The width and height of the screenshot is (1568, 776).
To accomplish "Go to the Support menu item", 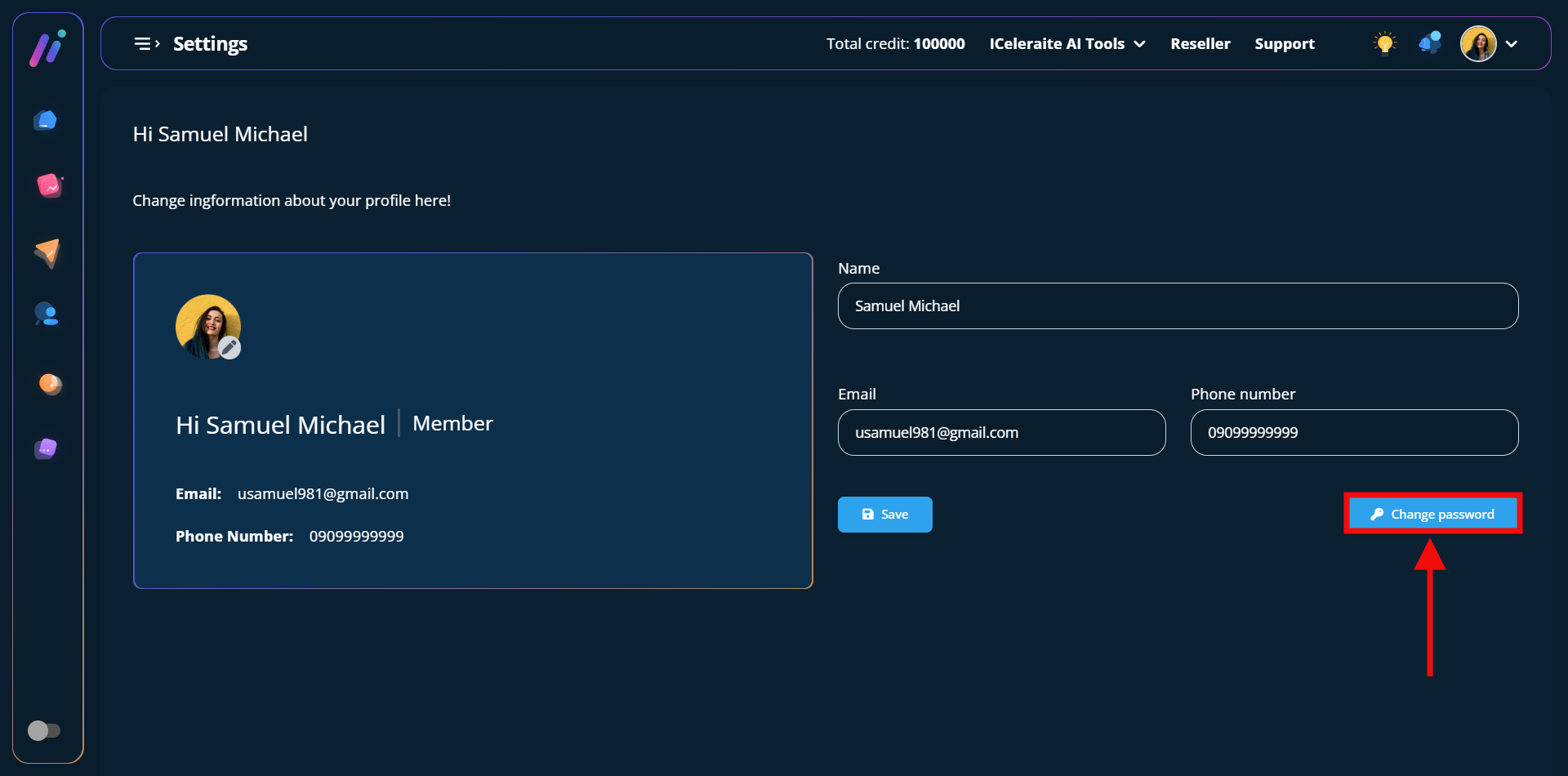I will point(1284,44).
